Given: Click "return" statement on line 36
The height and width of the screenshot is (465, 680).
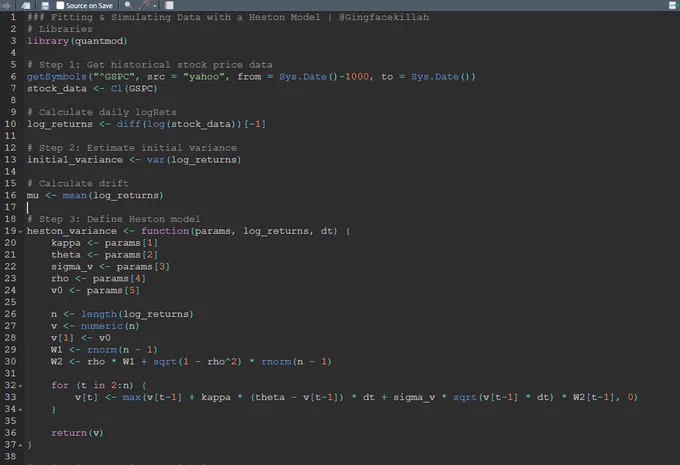Looking at the screenshot, I should pyautogui.click(x=69, y=432).
